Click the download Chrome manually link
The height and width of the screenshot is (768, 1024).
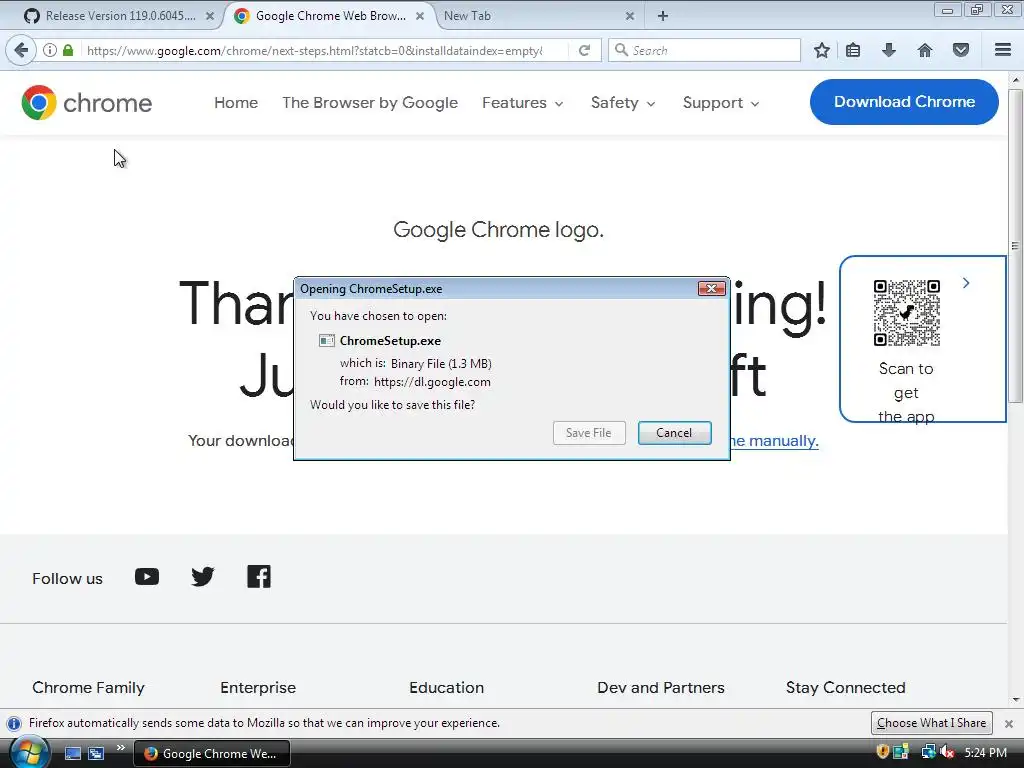coord(775,441)
